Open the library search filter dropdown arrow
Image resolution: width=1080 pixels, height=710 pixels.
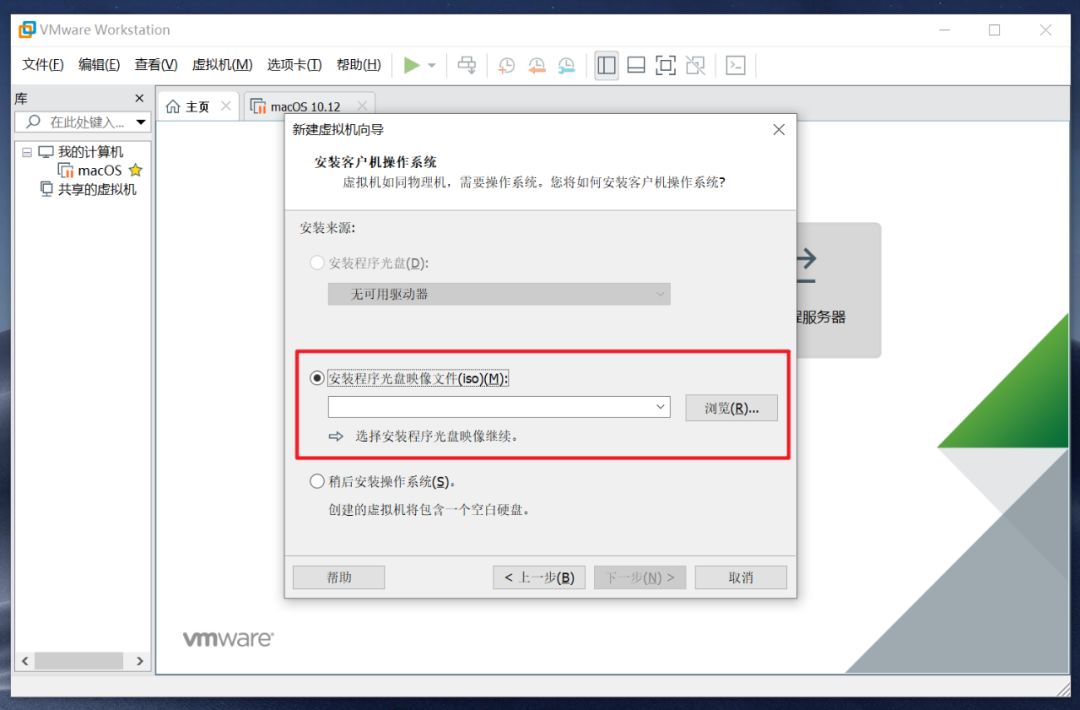tap(141, 122)
